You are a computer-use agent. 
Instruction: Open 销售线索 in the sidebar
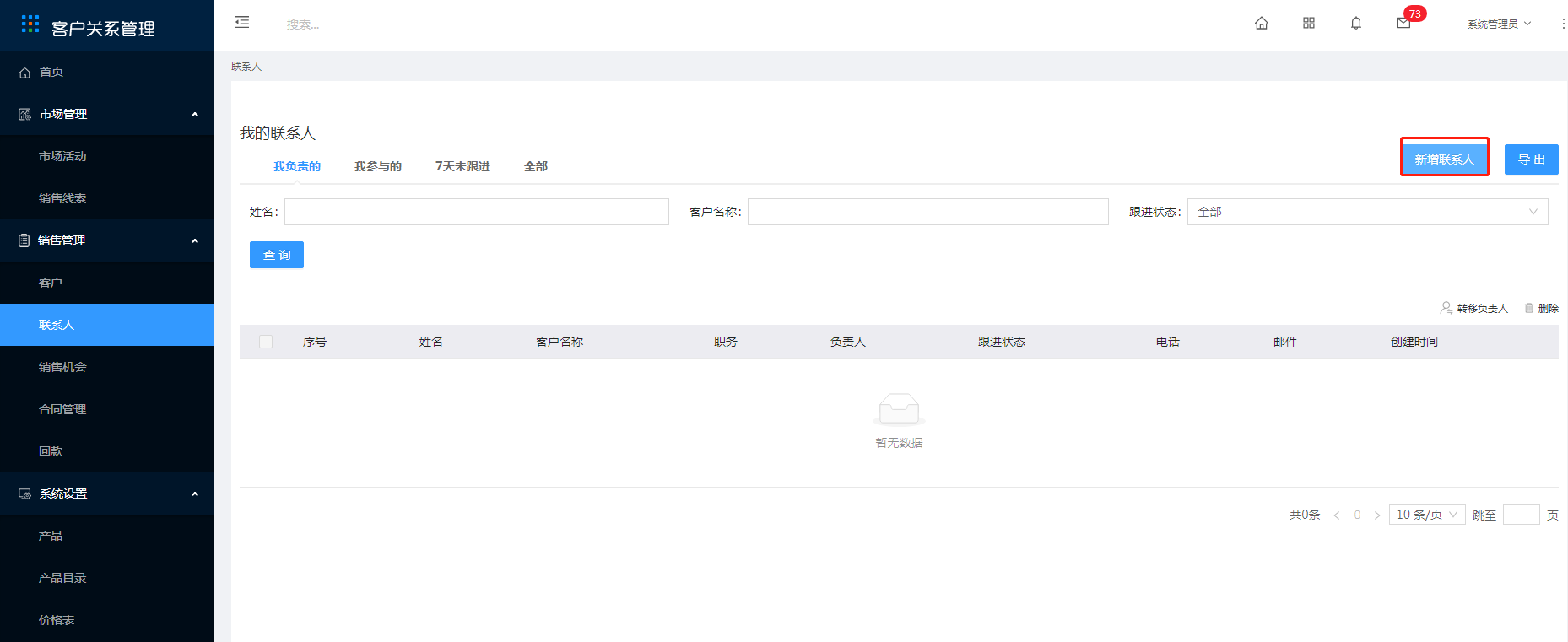pos(107,198)
